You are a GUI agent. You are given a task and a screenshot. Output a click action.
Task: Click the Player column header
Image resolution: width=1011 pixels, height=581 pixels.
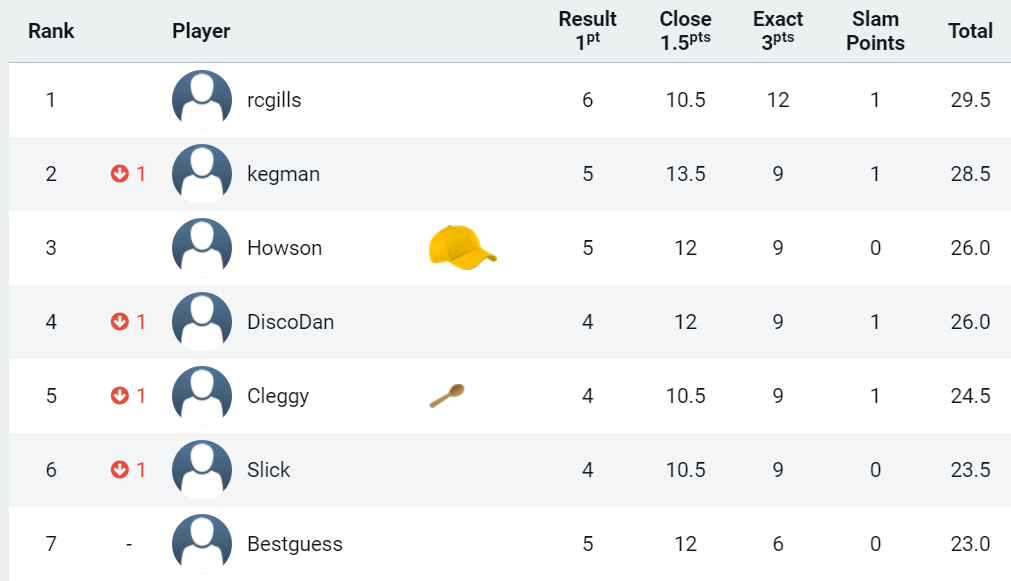(201, 31)
